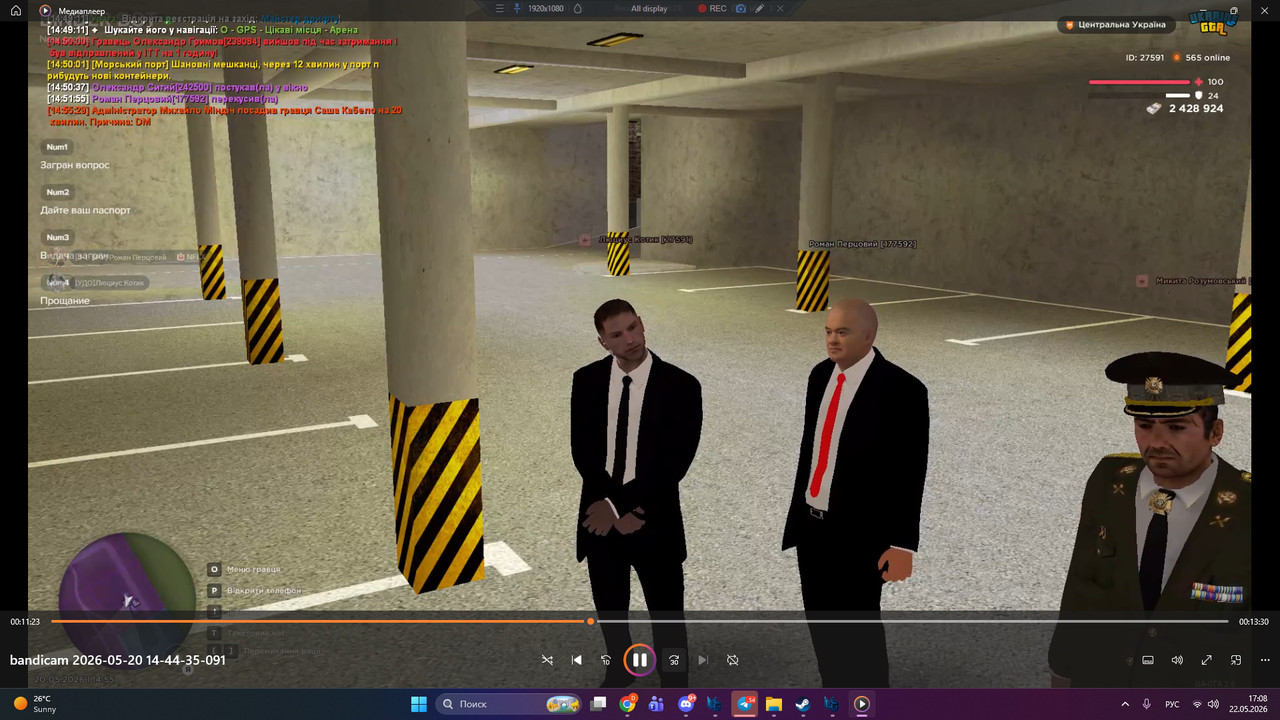
Task: Open Windows Start menu
Action: click(419, 704)
